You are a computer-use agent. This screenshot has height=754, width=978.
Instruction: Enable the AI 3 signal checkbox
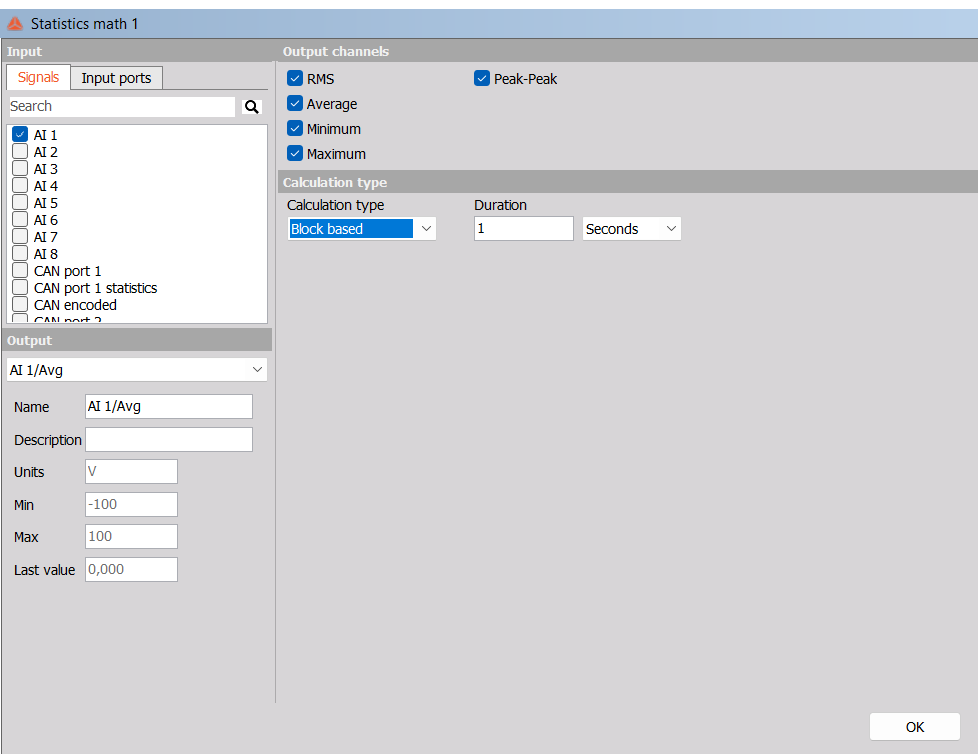20,168
